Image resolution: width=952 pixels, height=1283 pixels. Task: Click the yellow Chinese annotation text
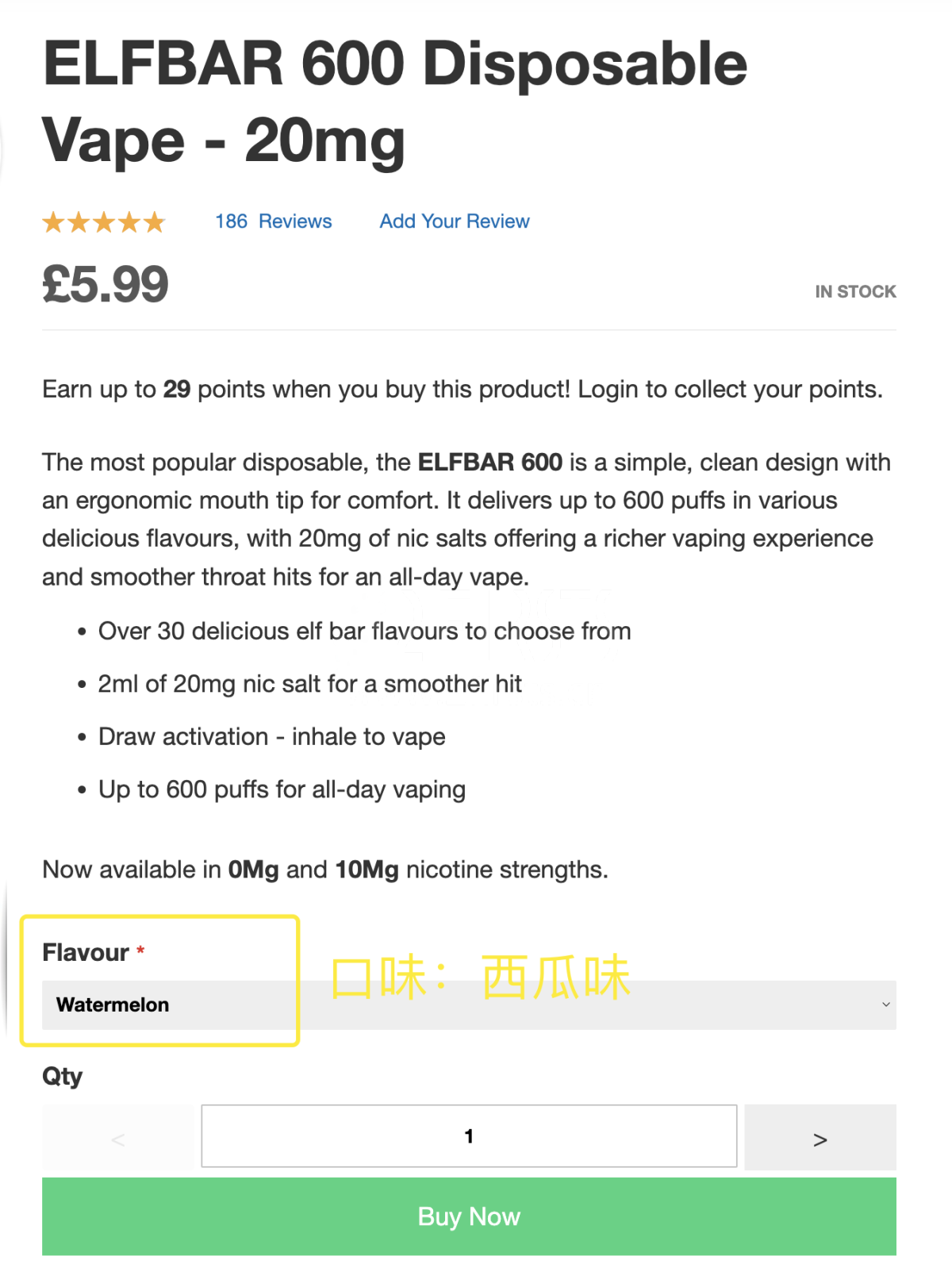pyautogui.click(x=479, y=977)
